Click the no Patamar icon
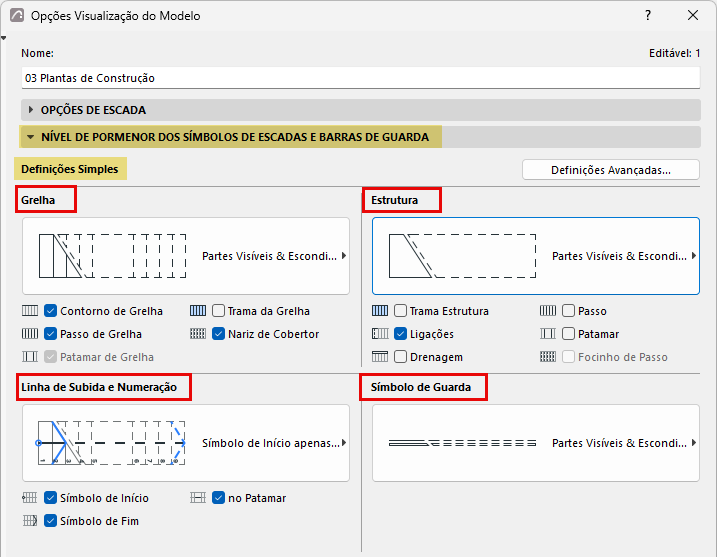This screenshot has width=717, height=557. coord(198,498)
